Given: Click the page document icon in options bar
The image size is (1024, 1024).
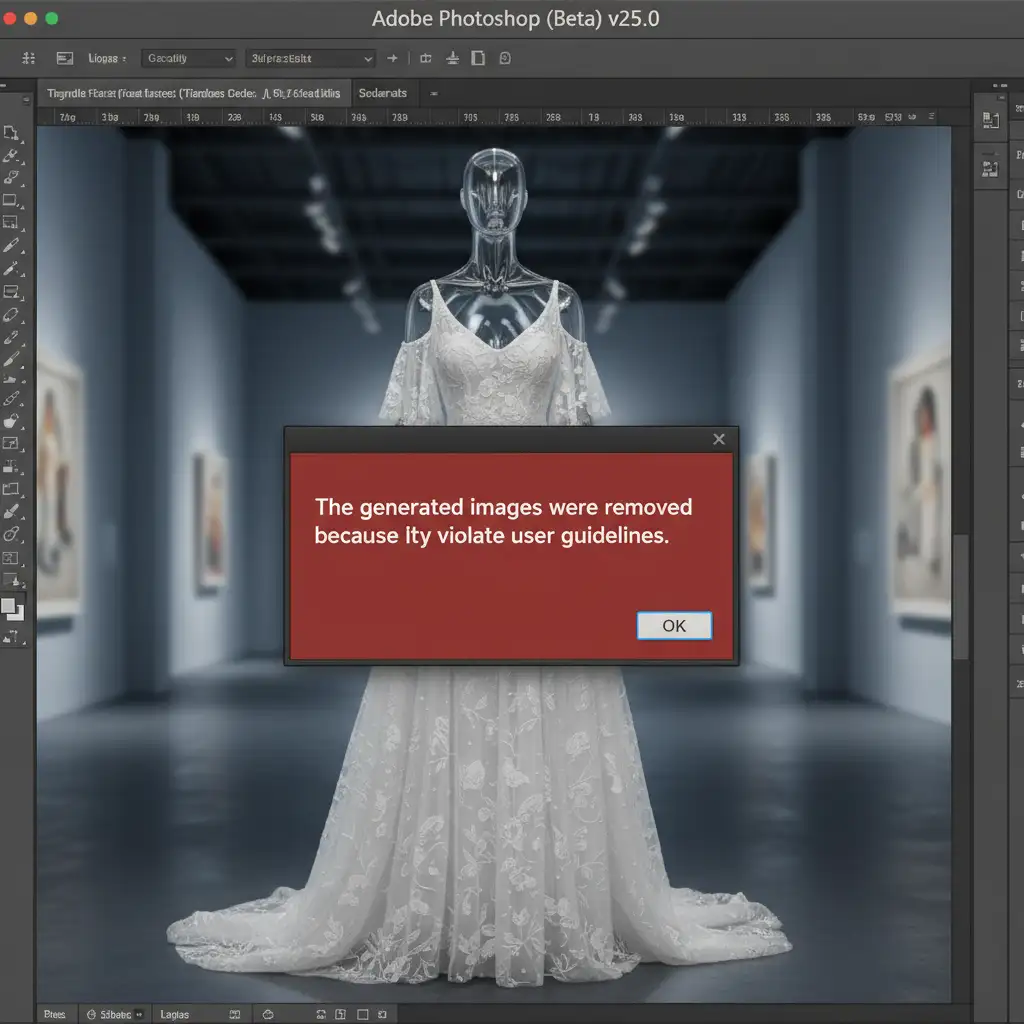Looking at the screenshot, I should click(x=478, y=59).
